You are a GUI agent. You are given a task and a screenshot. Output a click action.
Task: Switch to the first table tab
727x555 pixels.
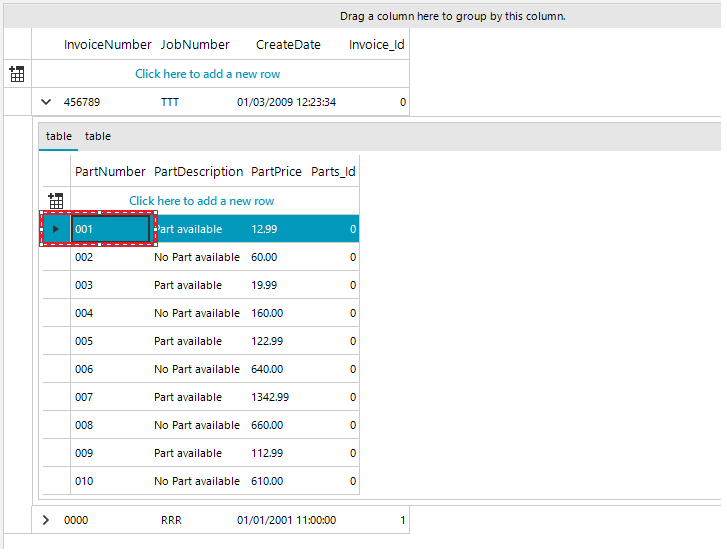tap(59, 136)
